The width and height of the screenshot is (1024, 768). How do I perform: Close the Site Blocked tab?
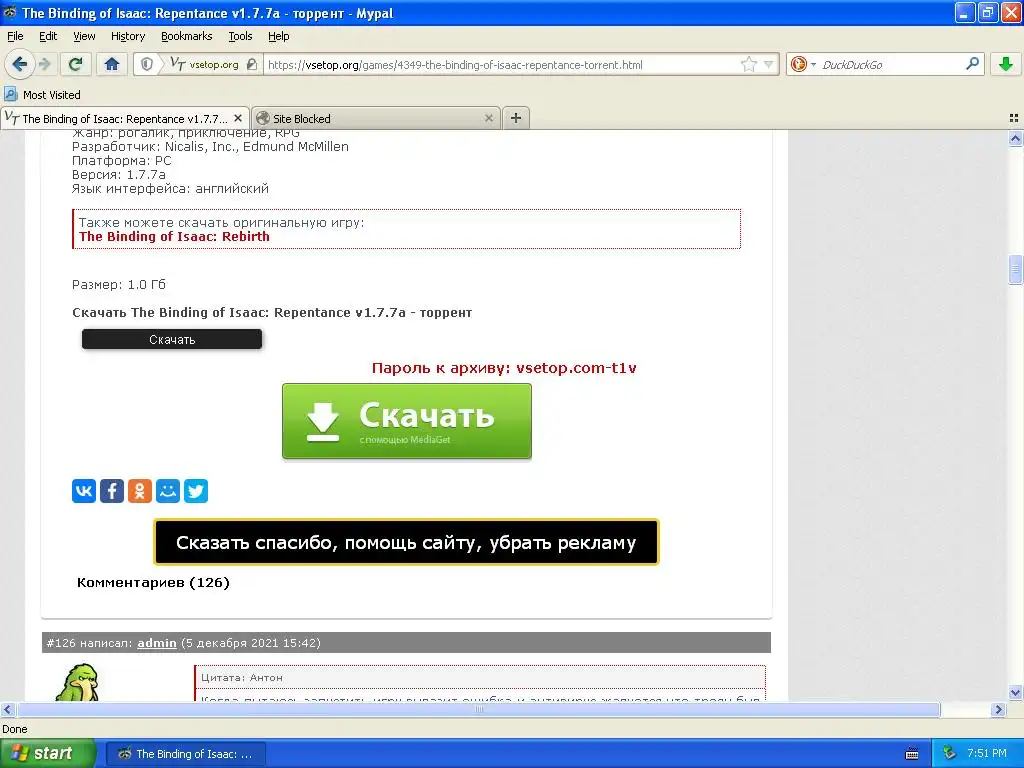tap(488, 118)
